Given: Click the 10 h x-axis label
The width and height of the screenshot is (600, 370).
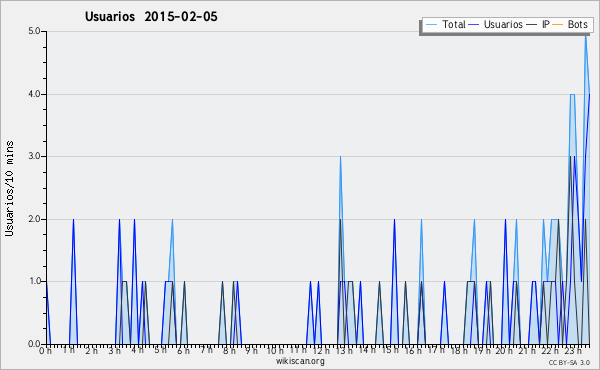Looking at the screenshot, I should 275,350.
